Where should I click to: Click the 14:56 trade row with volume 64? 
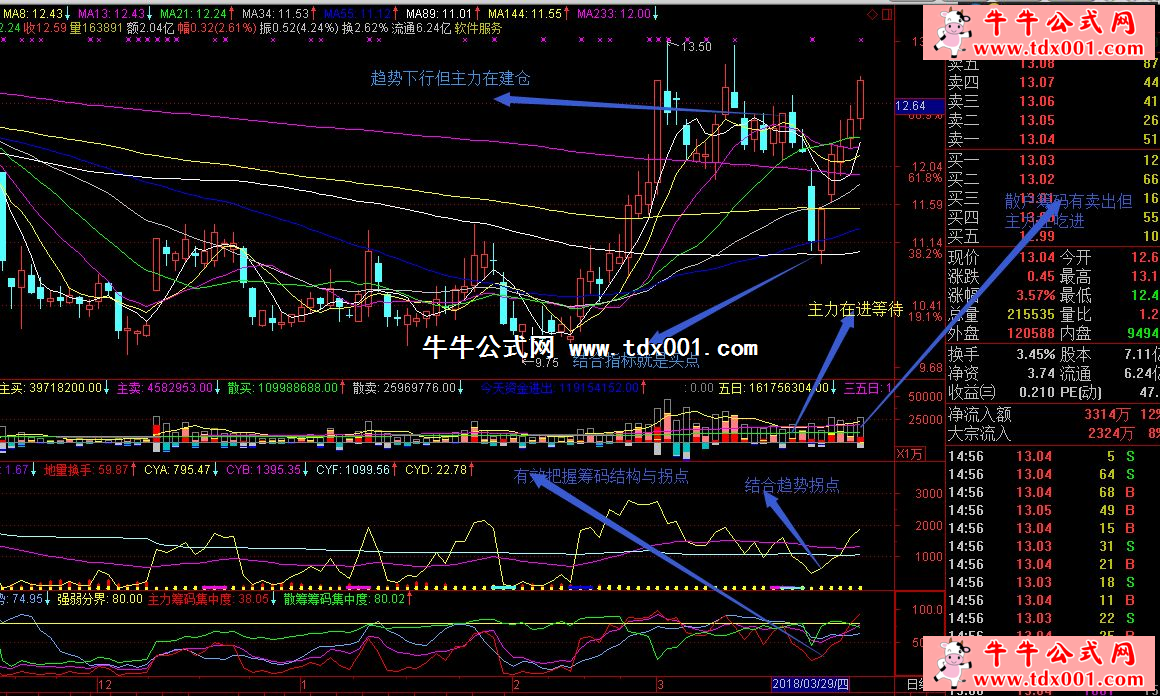click(1053, 474)
